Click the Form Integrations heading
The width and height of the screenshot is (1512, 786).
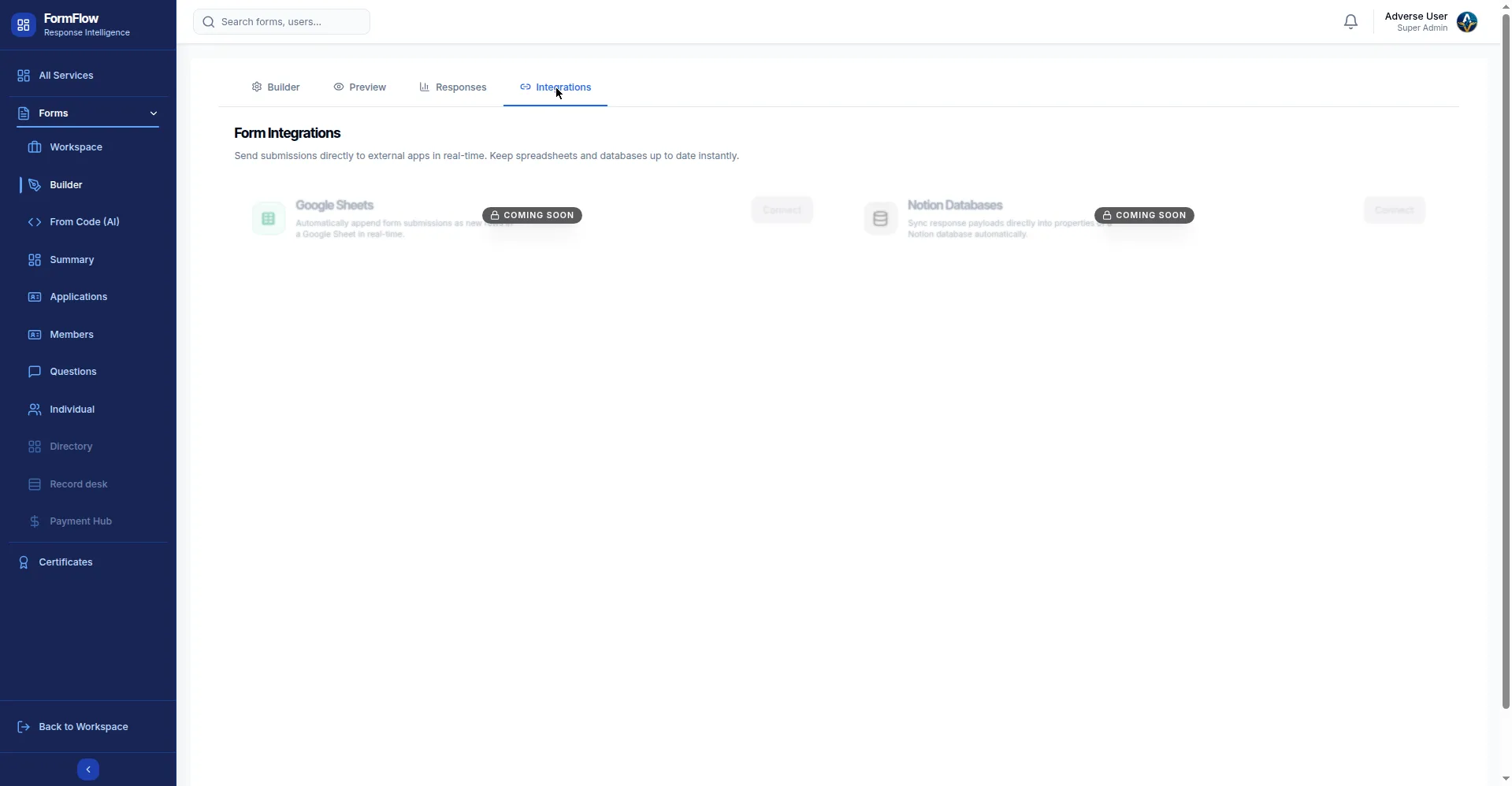(x=288, y=133)
